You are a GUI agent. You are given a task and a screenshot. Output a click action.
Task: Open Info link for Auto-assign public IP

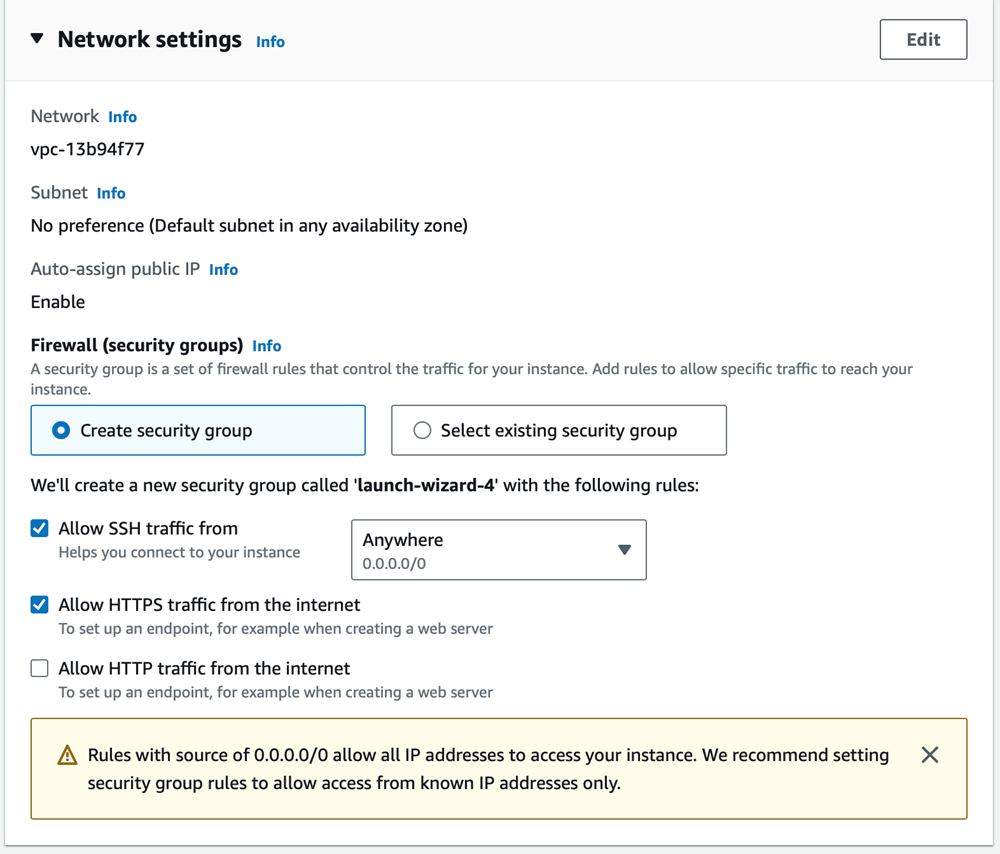pos(223,270)
